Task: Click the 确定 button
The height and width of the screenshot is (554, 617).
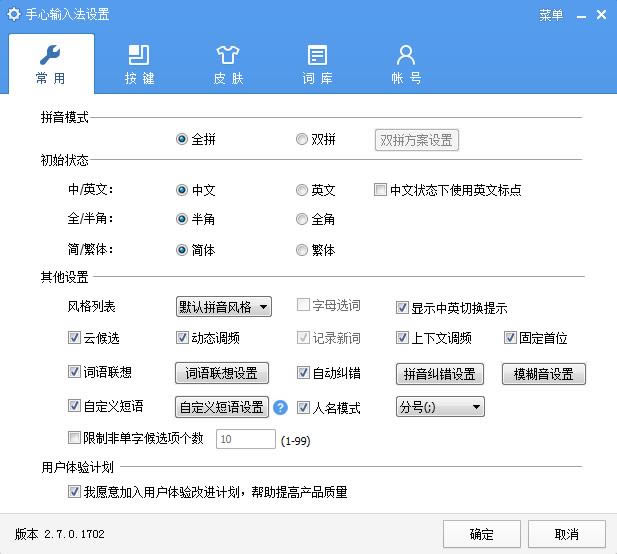Action: pyautogui.click(x=482, y=534)
